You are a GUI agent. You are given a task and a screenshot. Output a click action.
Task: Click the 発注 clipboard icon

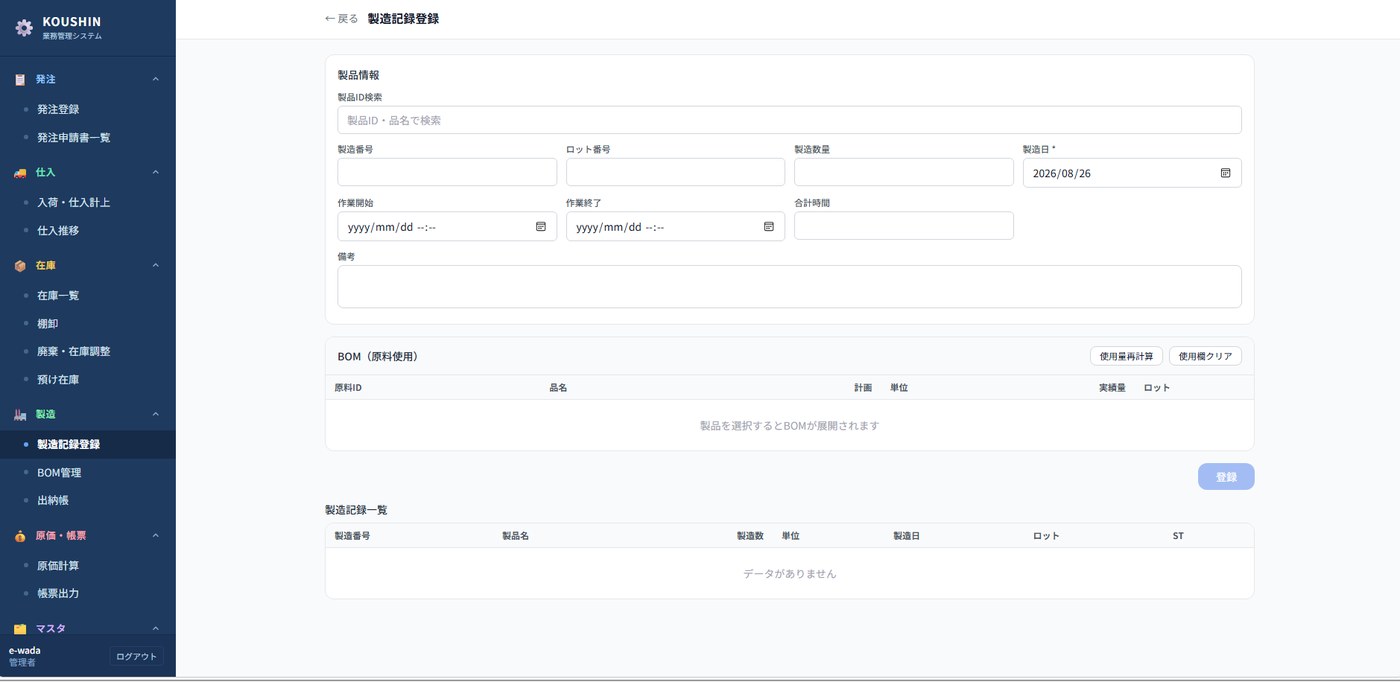[20, 79]
